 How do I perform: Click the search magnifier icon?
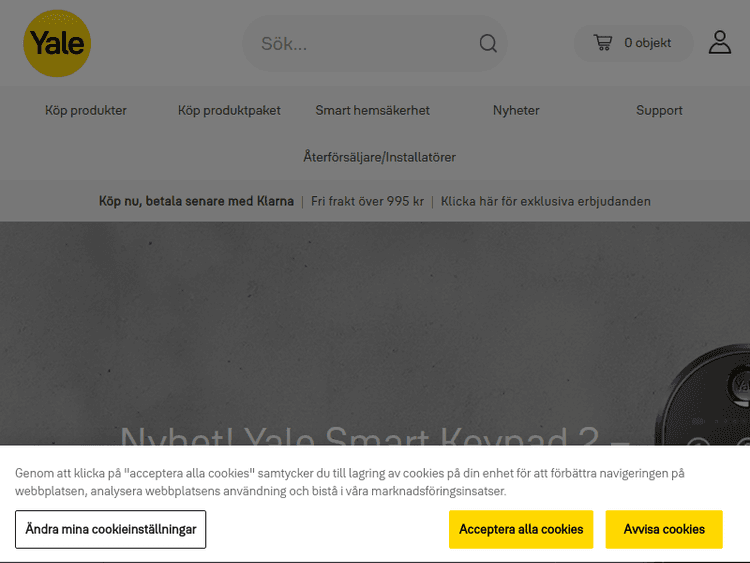pos(488,43)
